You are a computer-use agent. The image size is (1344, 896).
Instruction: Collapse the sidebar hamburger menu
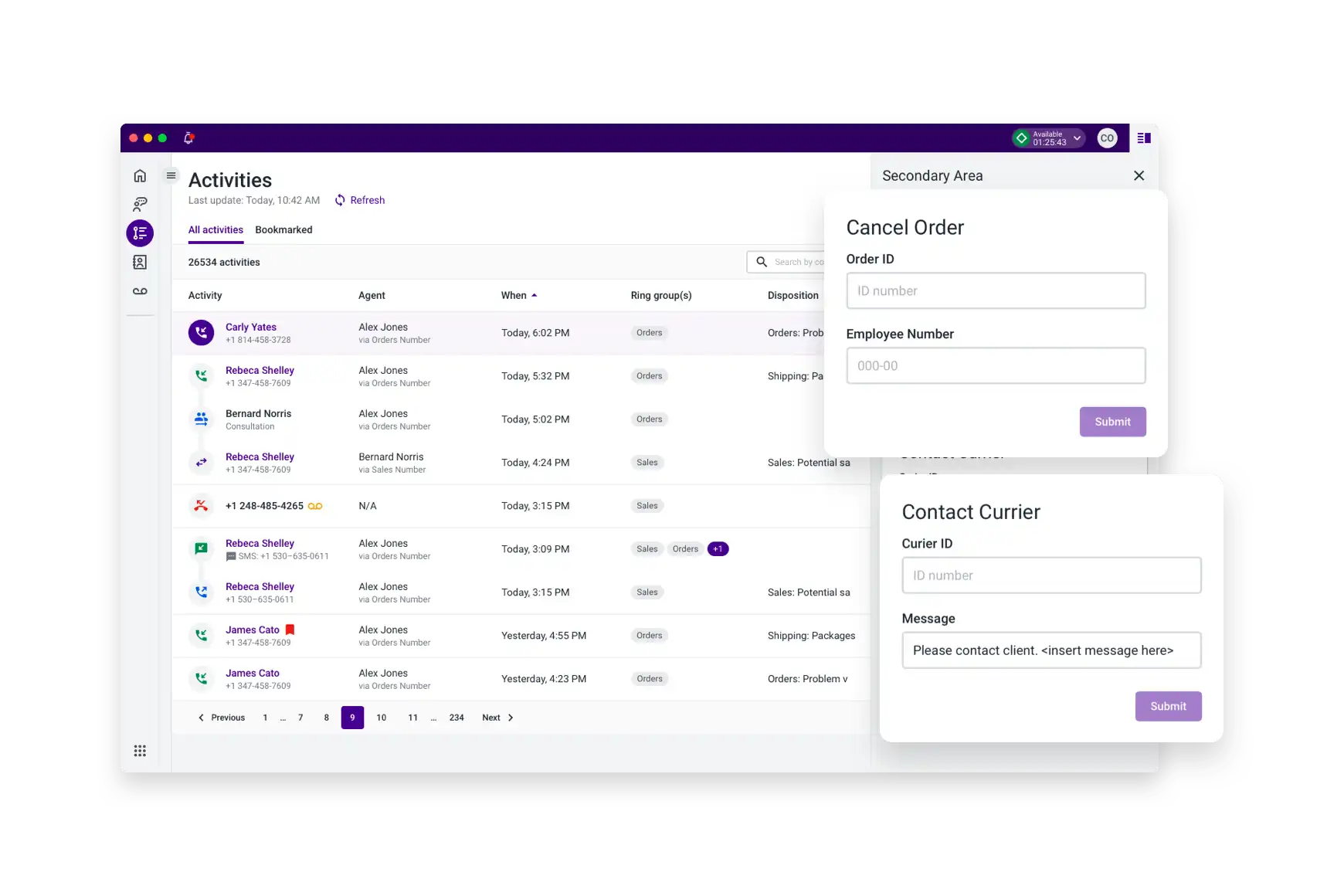tap(171, 175)
